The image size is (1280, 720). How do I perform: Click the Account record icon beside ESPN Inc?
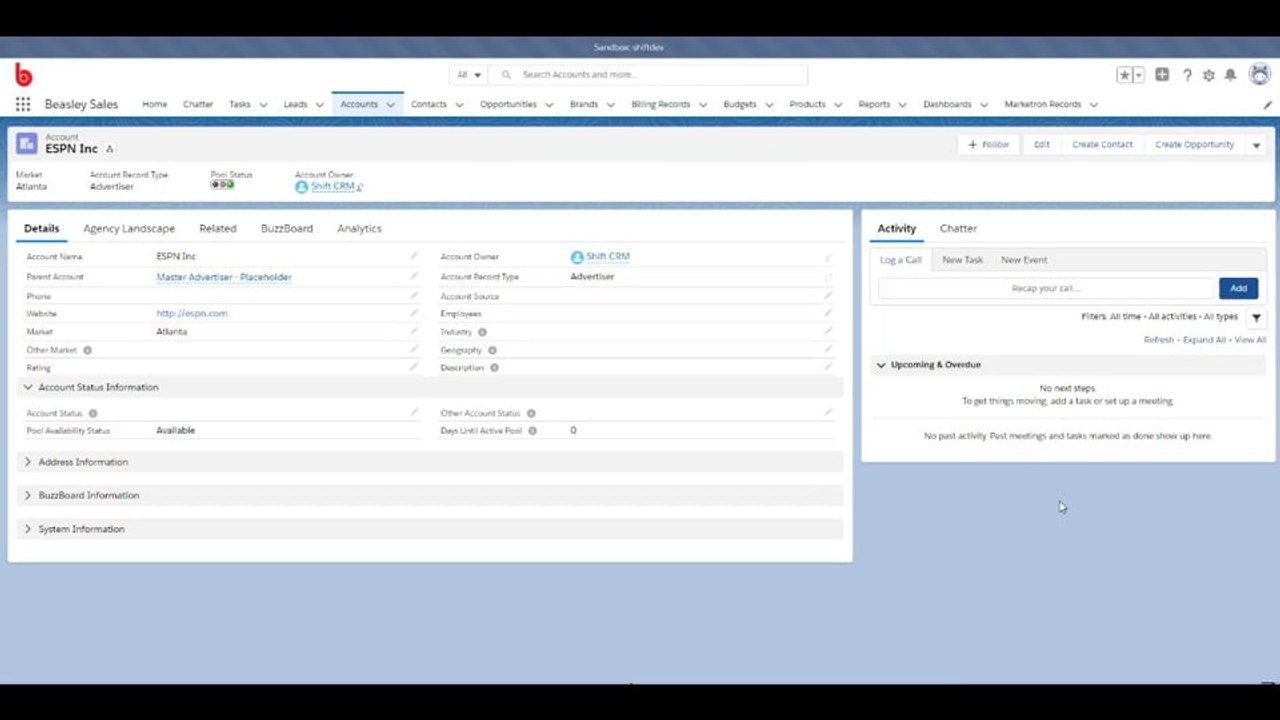(27, 144)
